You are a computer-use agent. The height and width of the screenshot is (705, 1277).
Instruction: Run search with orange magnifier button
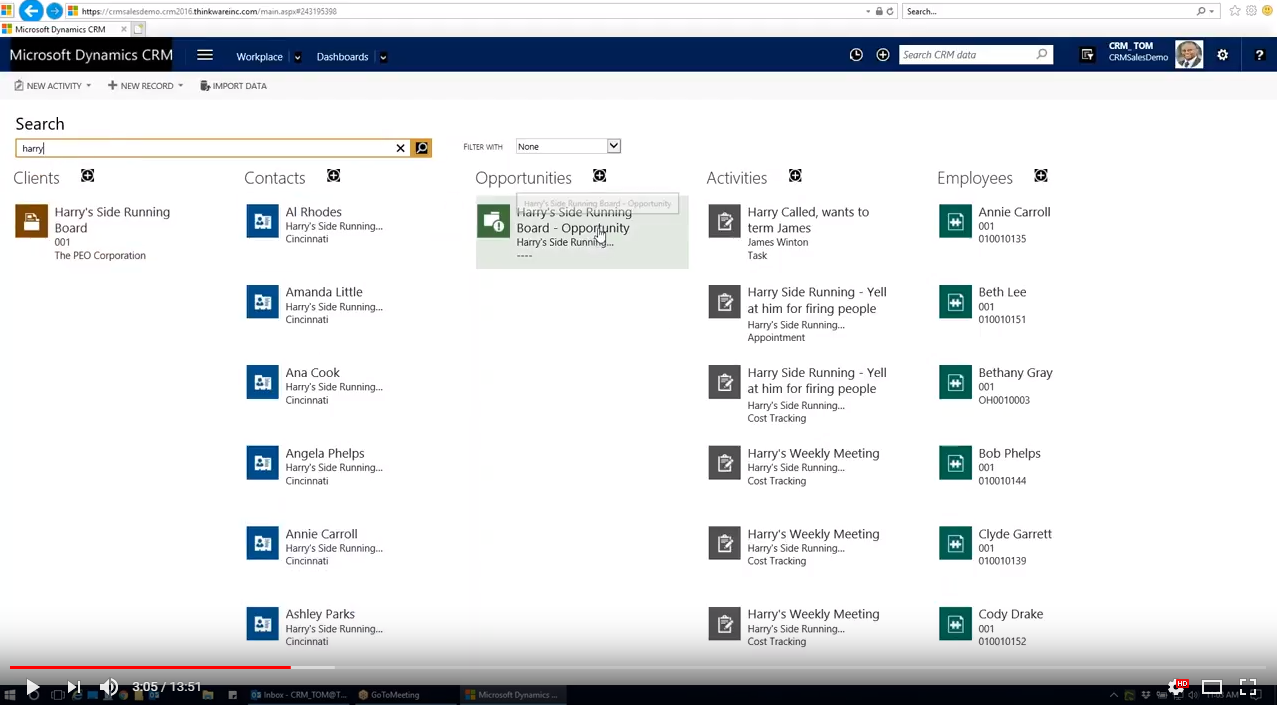coord(422,148)
